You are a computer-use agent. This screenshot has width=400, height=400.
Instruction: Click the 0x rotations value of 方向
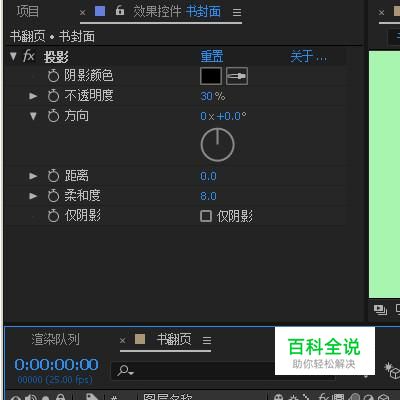click(x=207, y=116)
